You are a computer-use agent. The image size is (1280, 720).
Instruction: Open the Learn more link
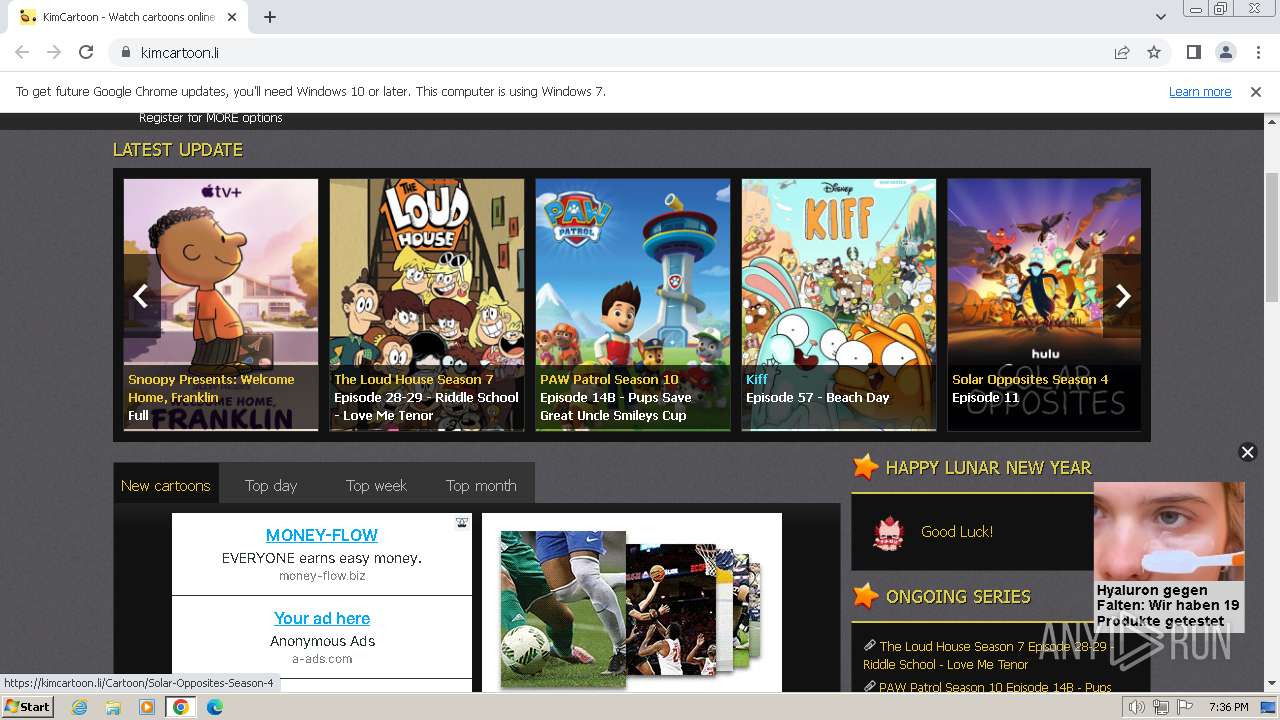click(1200, 91)
